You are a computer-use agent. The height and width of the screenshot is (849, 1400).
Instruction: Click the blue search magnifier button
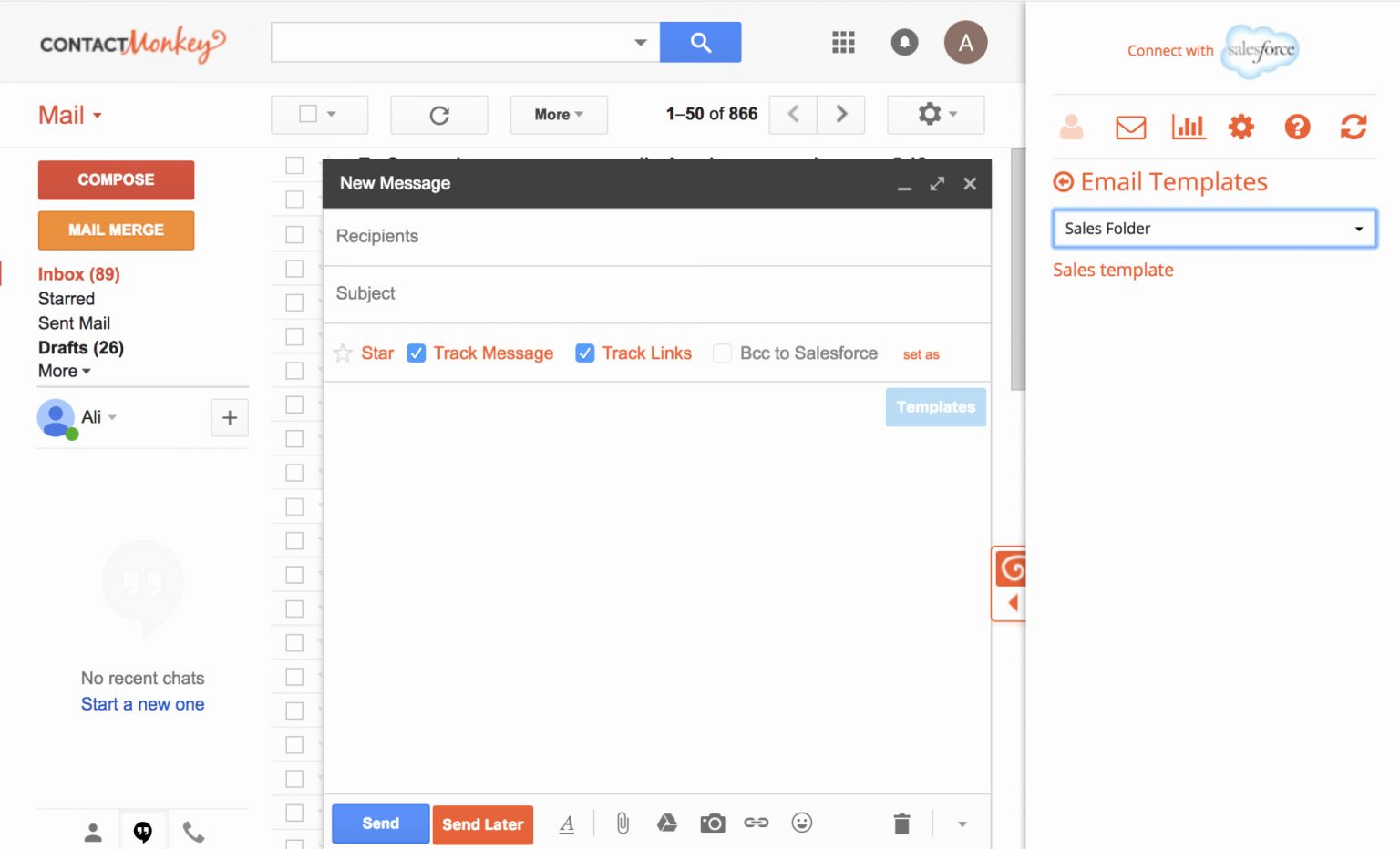[x=700, y=42]
